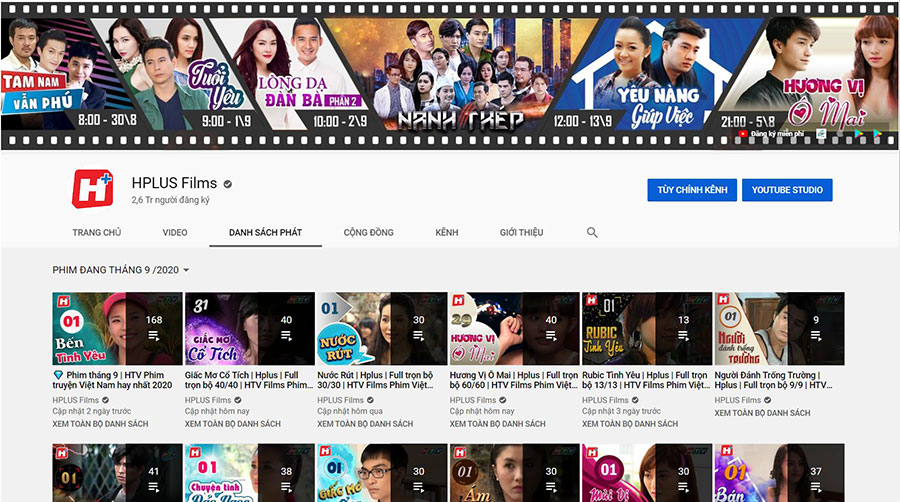This screenshot has height=502, width=900.
Task: Click playlist icon on the Nước Rút thumbnail
Action: coord(418,336)
